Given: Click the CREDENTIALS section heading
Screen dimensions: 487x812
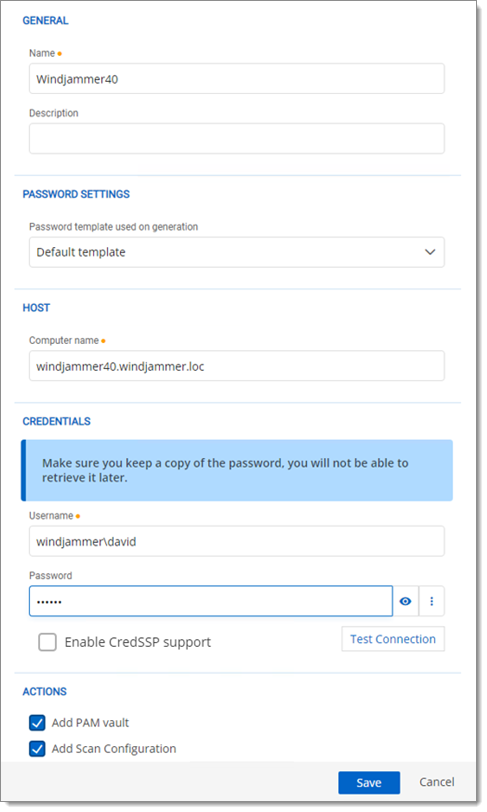Looking at the screenshot, I should point(56,421).
